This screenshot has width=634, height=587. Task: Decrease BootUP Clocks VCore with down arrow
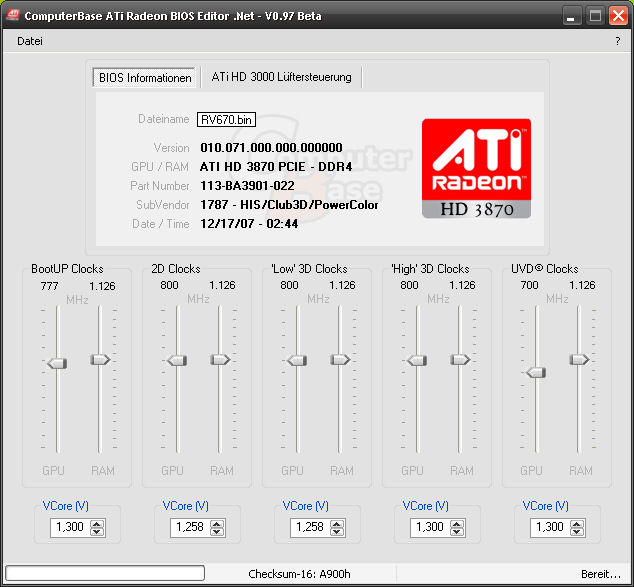97,532
